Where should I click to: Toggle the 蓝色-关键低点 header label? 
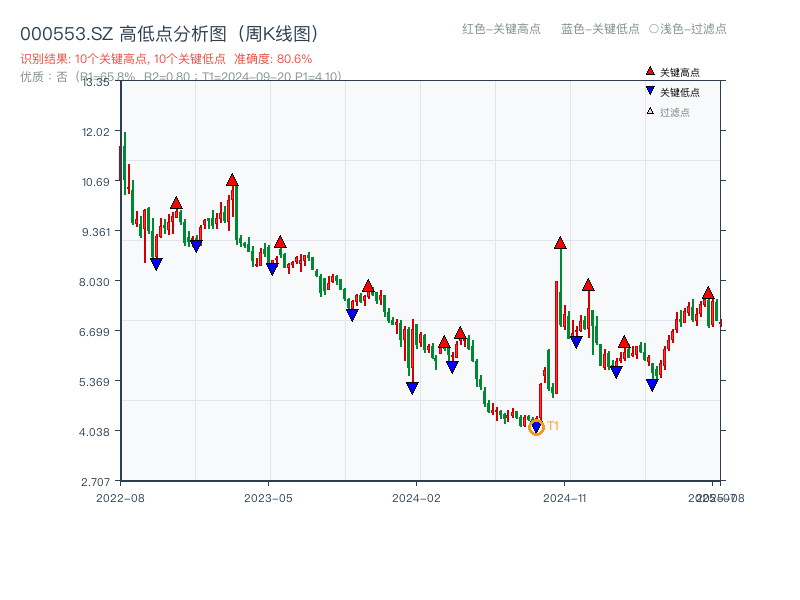click(600, 29)
